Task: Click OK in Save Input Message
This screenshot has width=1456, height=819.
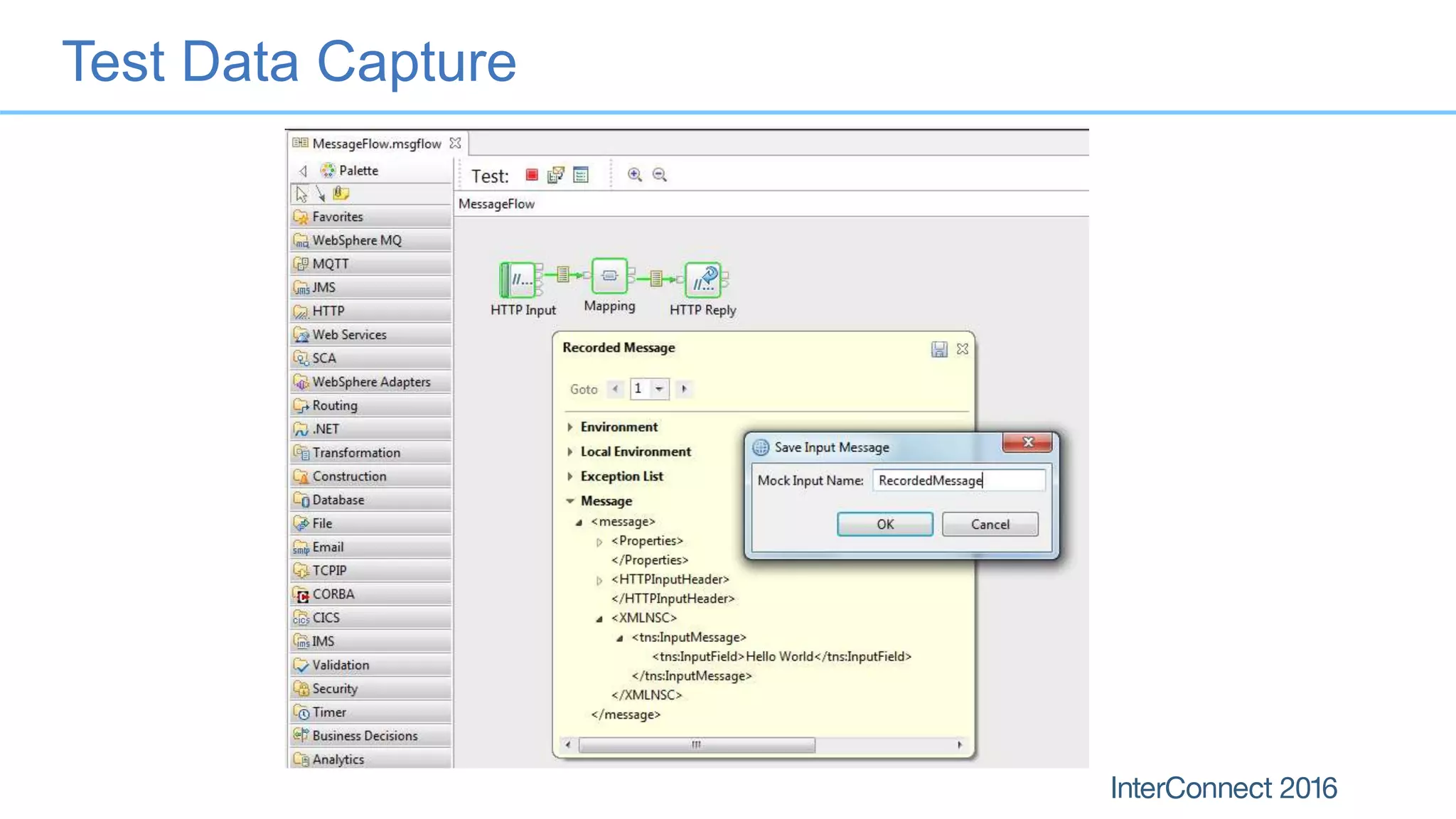Action: [884, 524]
